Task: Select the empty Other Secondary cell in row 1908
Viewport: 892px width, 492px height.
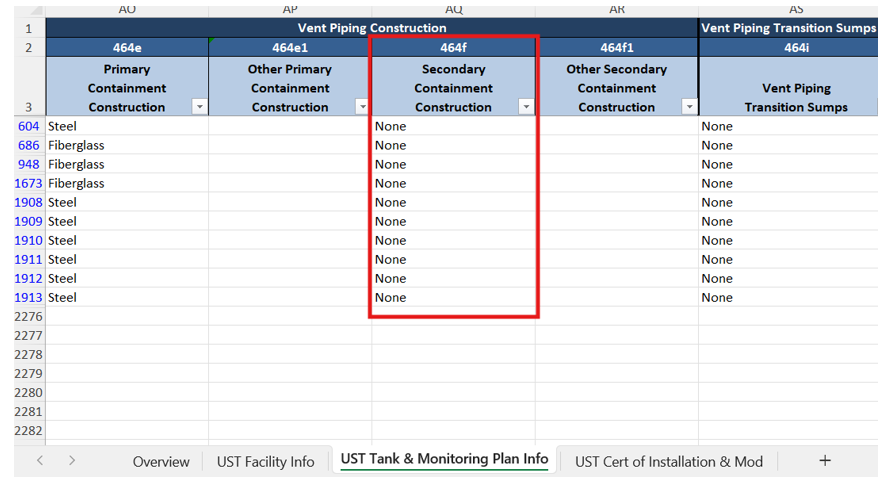Action: point(617,202)
